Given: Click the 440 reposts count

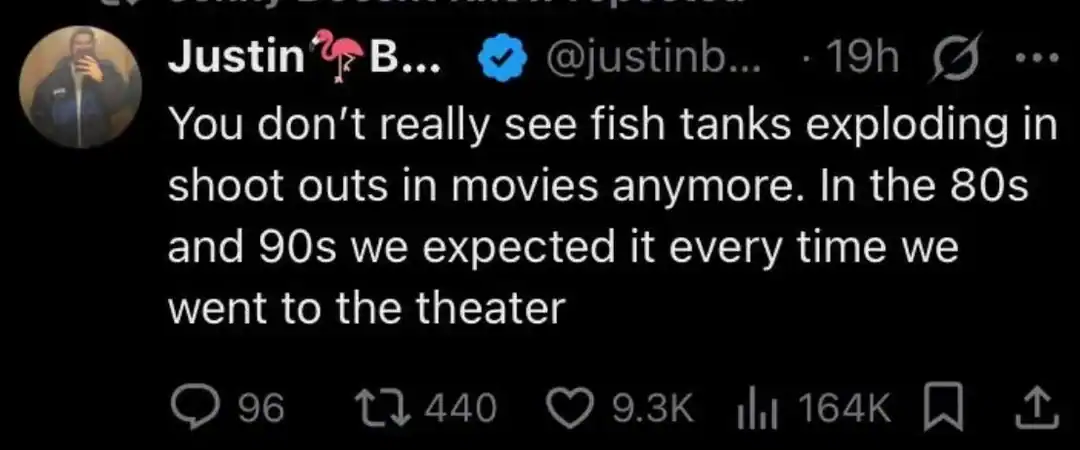Looking at the screenshot, I should (x=461, y=407).
